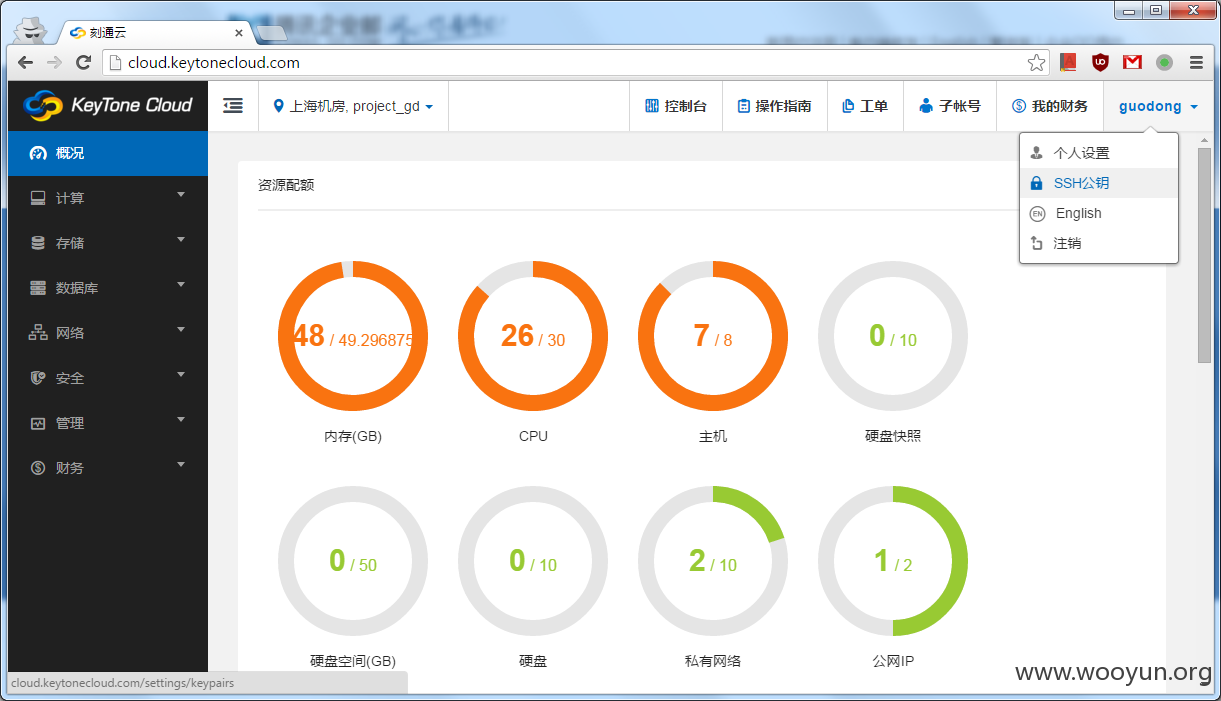Open a new browser tab
1221x701 pixels.
[x=271, y=33]
